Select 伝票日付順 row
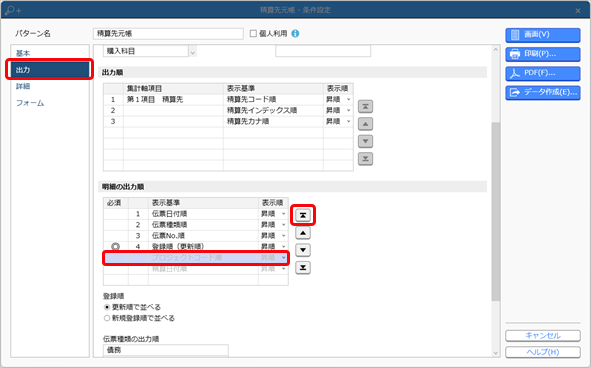This screenshot has height=368, width=591. 196,214
